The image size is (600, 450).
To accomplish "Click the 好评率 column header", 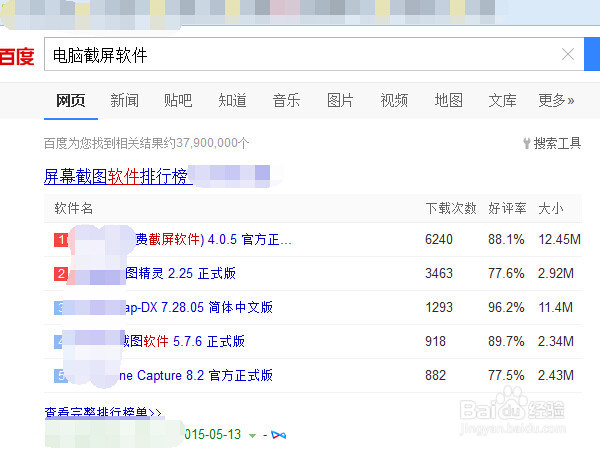I will 507,209.
